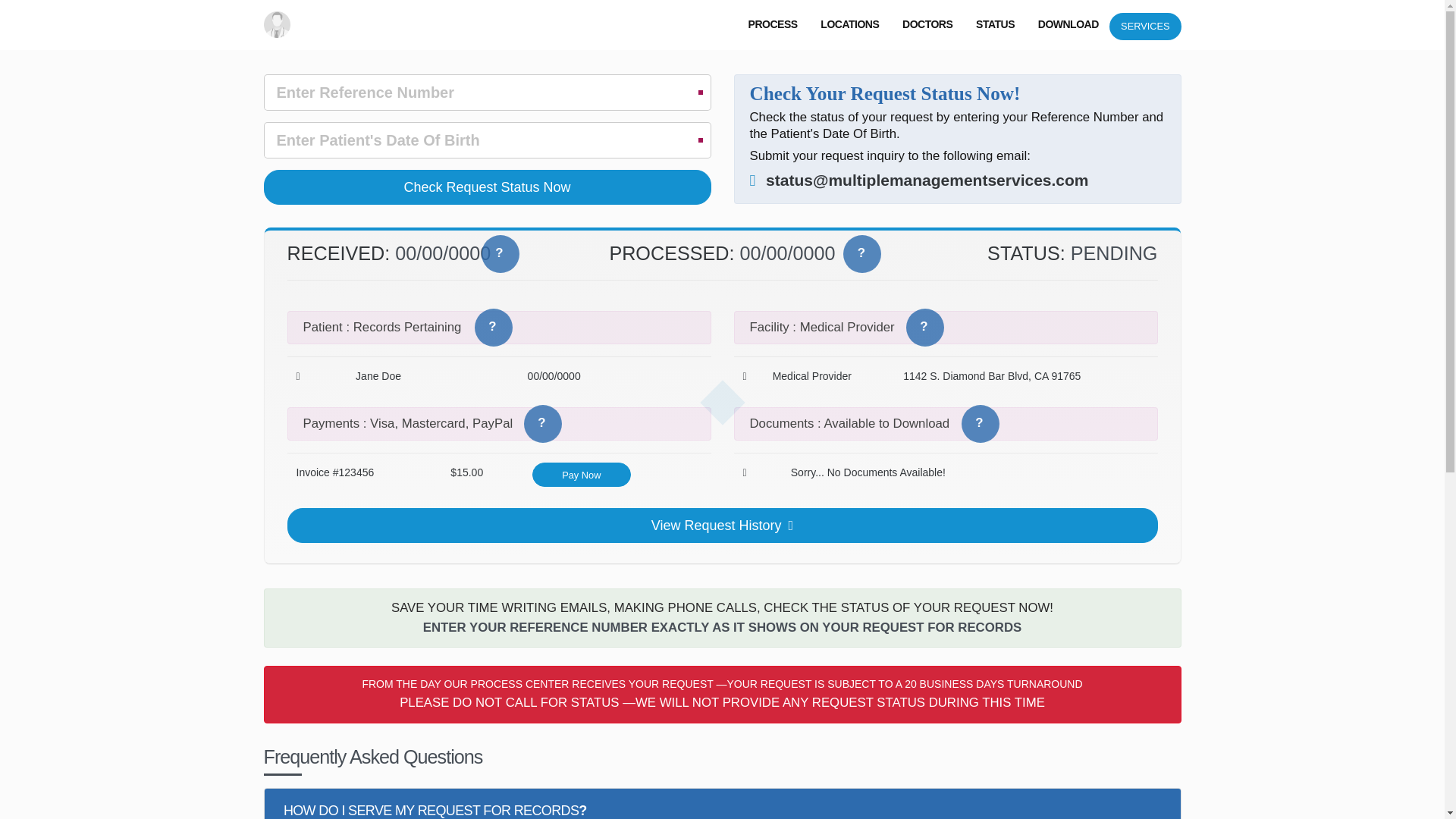
Task: Select the STATUS: PENDING text
Action: (1072, 253)
